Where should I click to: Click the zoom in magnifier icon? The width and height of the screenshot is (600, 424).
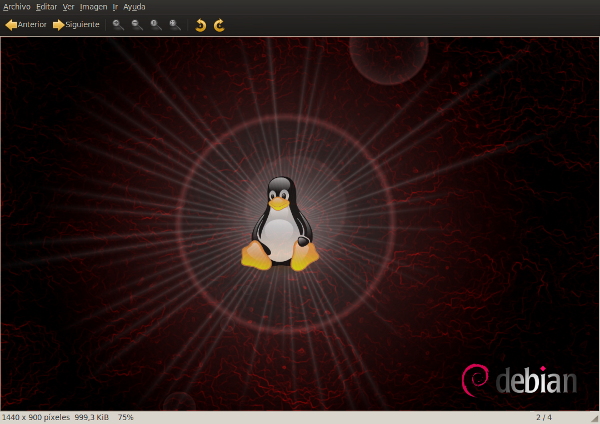(x=118, y=25)
